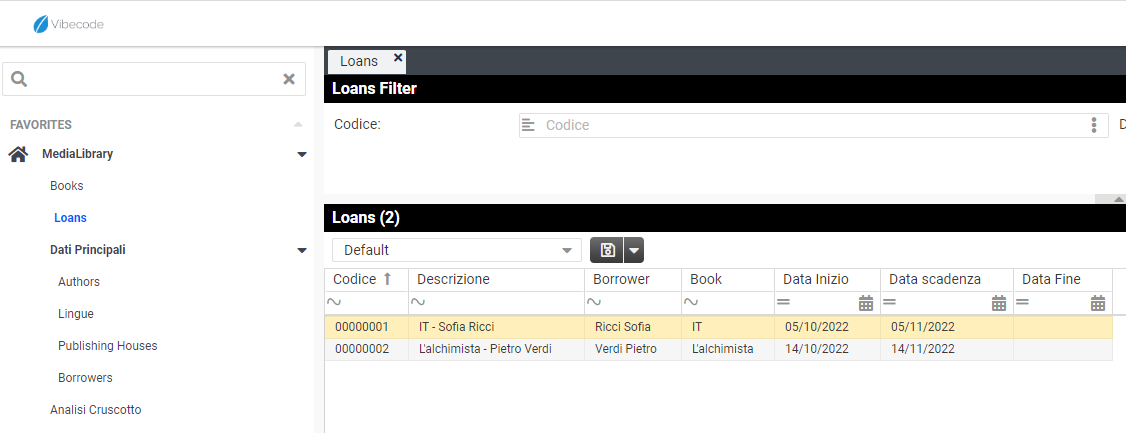Click the MediaLibrary home icon
Image resolution: width=1126 pixels, height=433 pixels.
18,154
